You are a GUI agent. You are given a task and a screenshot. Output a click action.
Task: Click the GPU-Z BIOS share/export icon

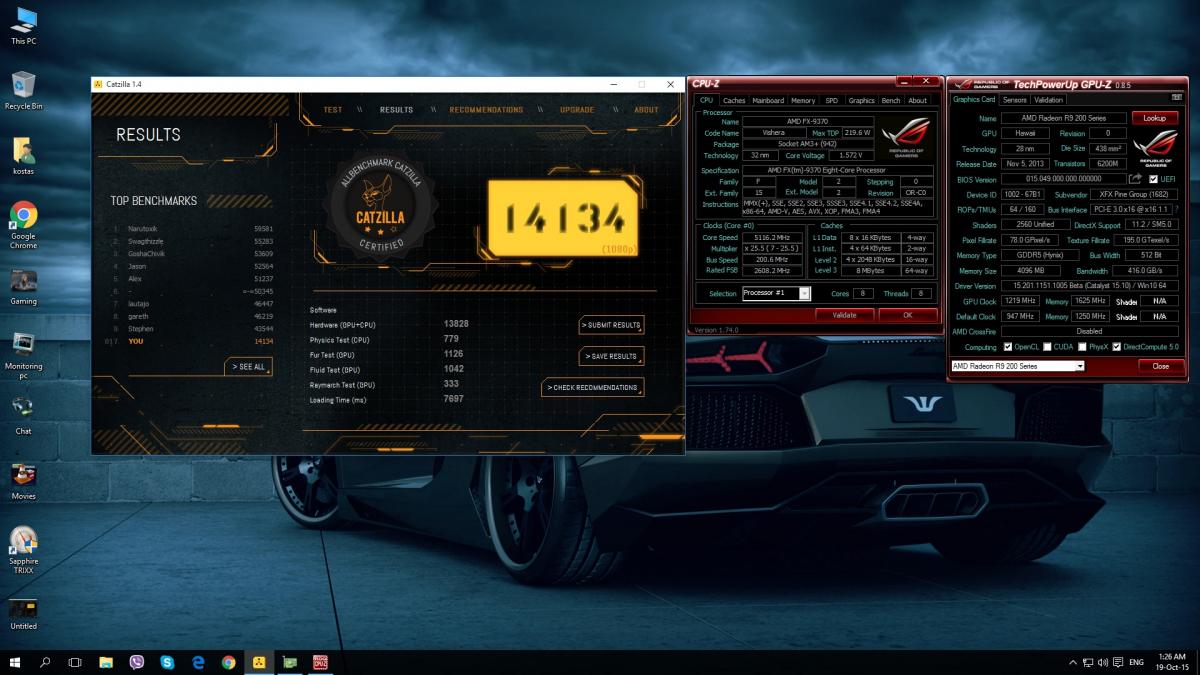[1136, 179]
